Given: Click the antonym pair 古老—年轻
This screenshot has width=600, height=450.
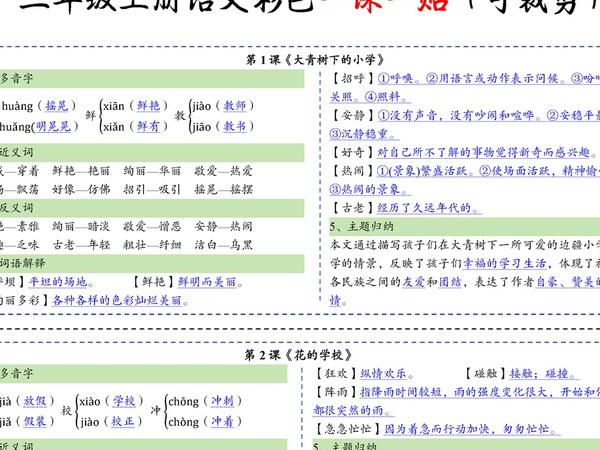Looking at the screenshot, I should [81, 245].
